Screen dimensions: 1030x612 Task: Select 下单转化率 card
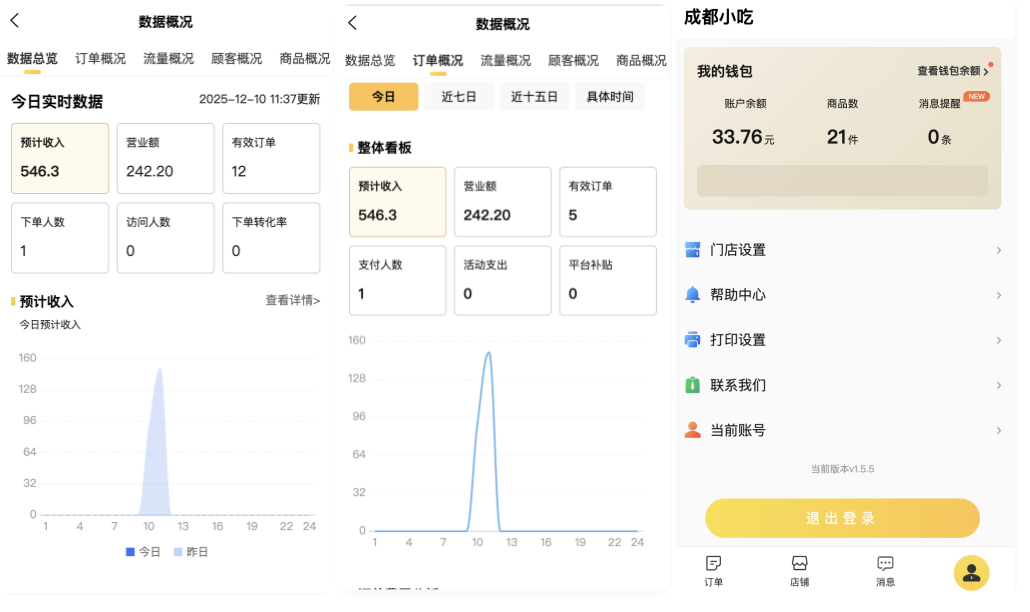click(x=271, y=238)
